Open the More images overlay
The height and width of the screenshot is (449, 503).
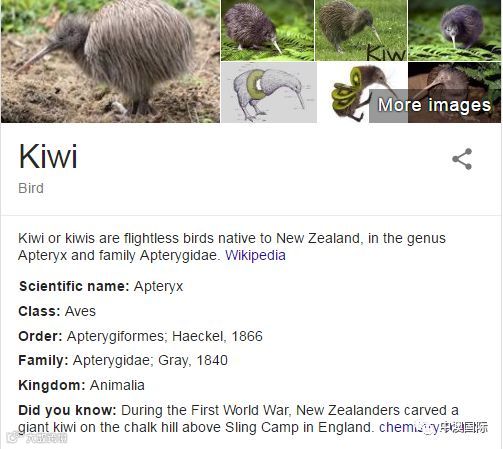(x=435, y=105)
